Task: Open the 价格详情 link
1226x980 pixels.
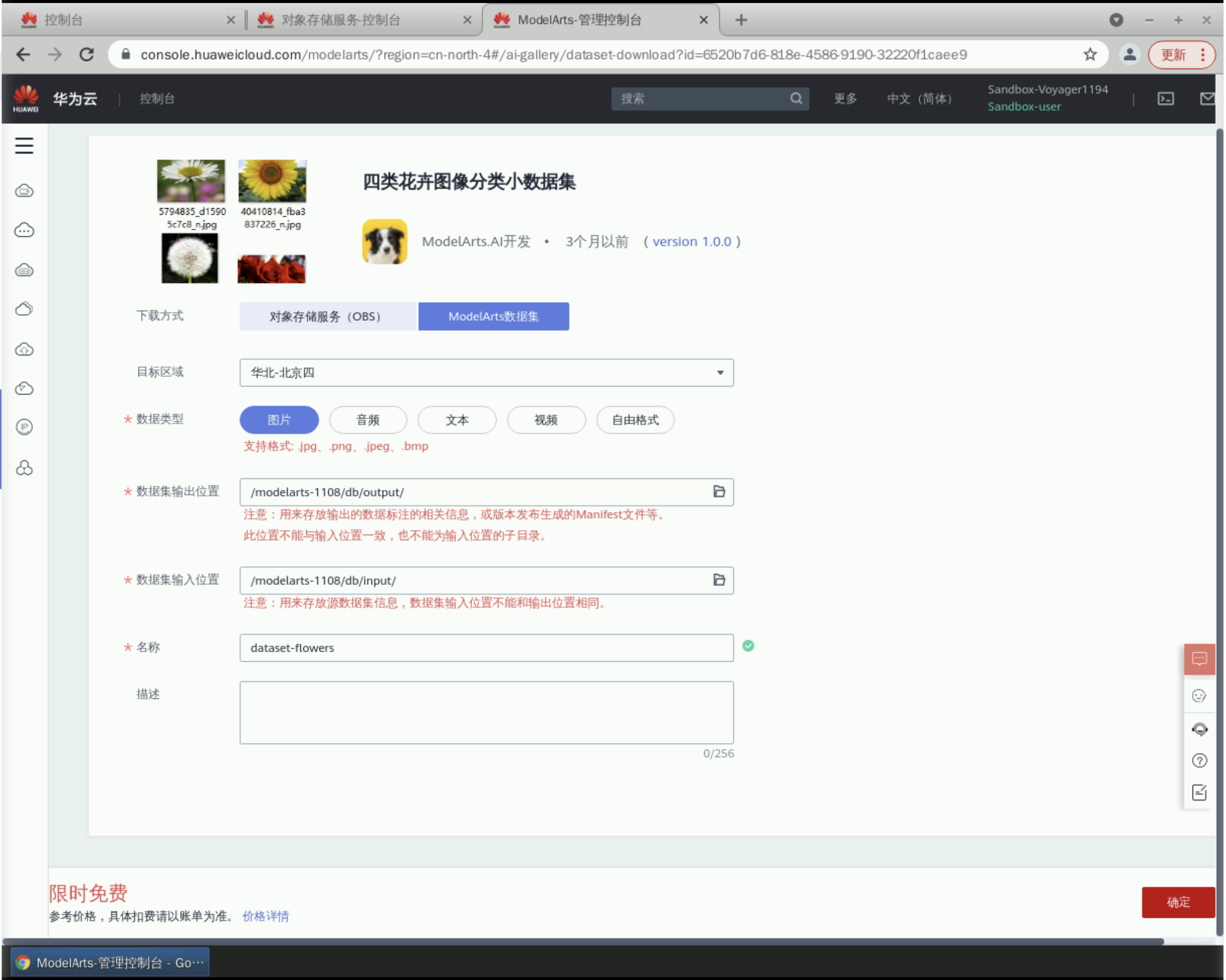Action: 265,916
